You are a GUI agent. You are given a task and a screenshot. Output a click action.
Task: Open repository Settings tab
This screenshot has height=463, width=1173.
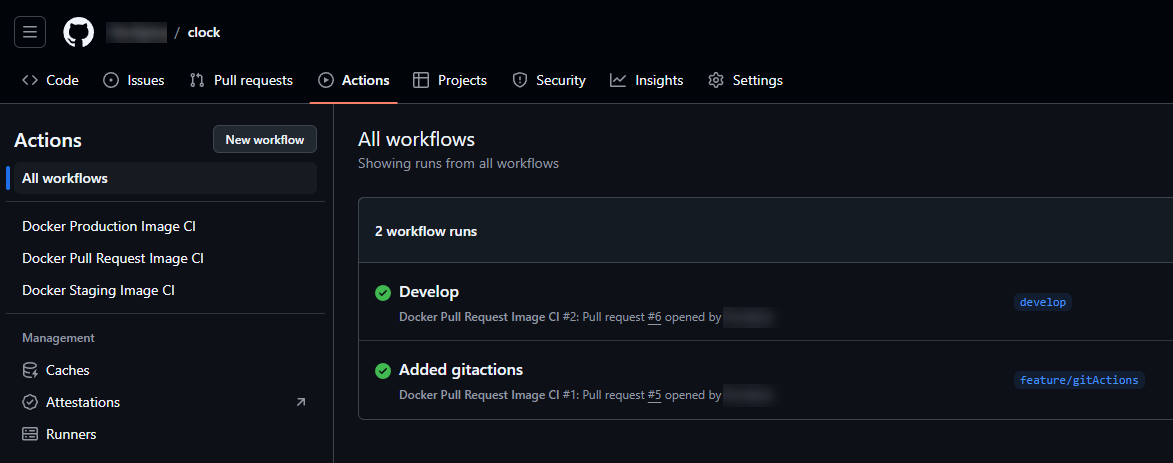(x=745, y=80)
